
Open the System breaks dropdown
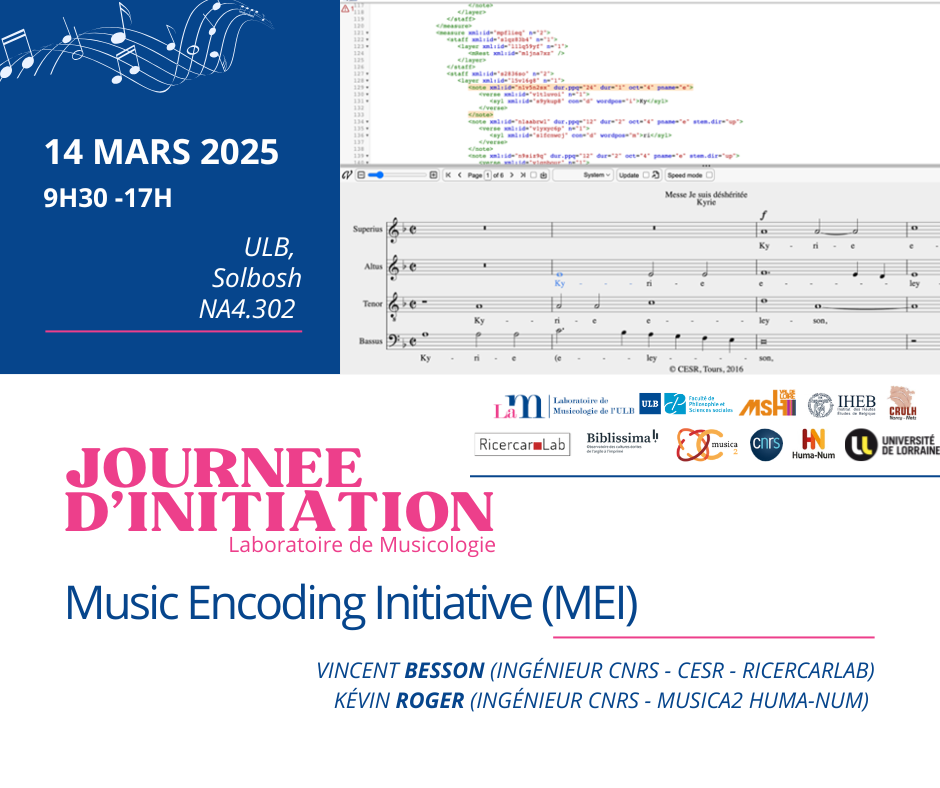[583, 175]
